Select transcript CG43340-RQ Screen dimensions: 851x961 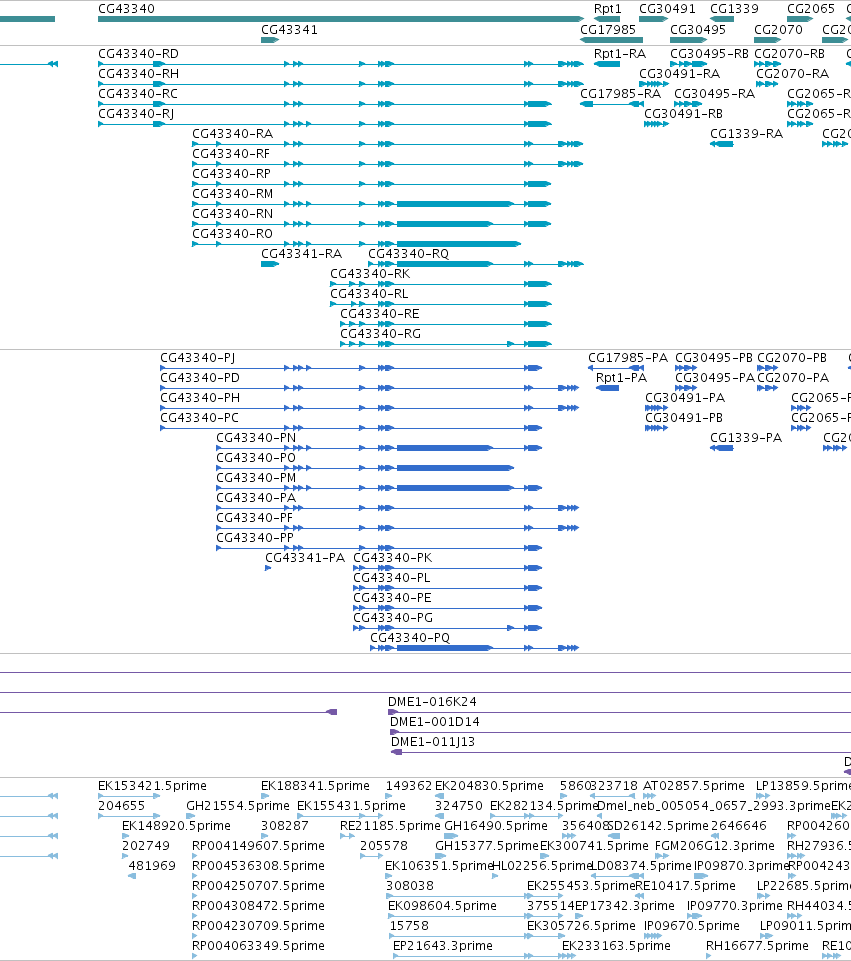click(x=409, y=254)
